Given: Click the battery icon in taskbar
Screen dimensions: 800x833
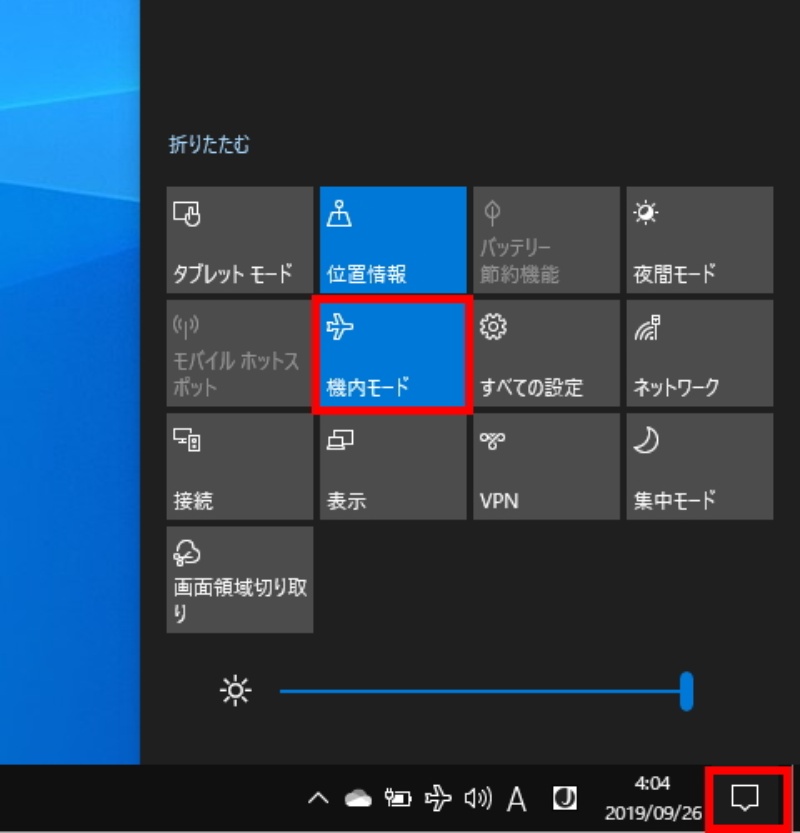Looking at the screenshot, I should (x=397, y=798).
